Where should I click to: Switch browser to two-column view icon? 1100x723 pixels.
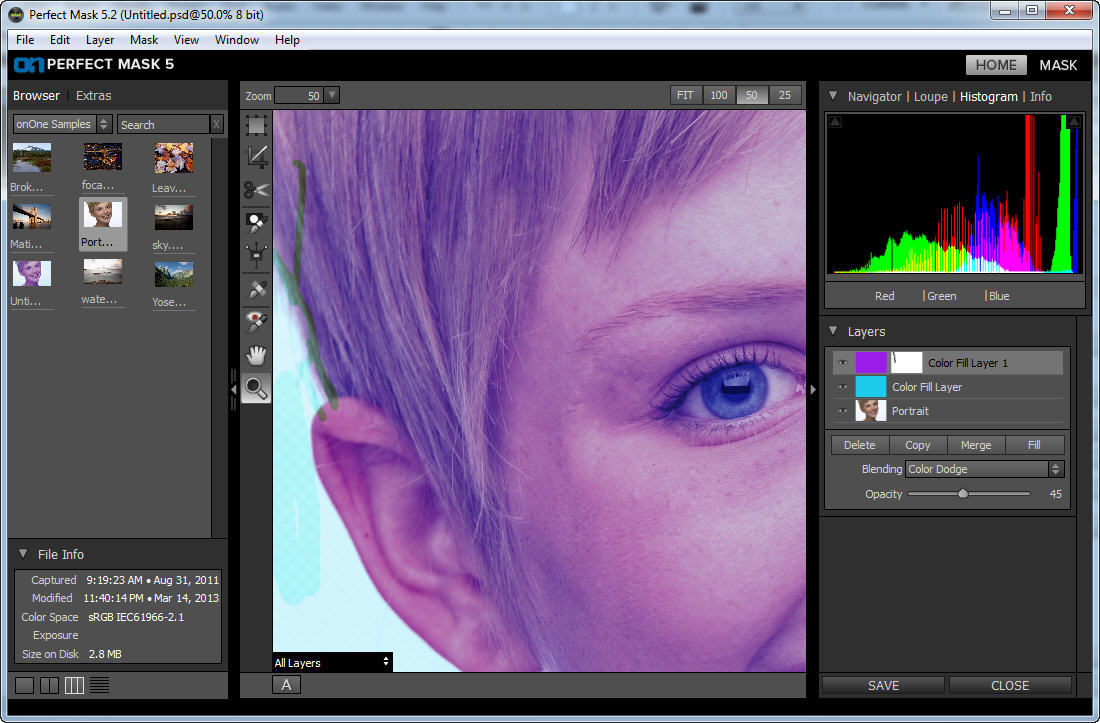click(49, 685)
